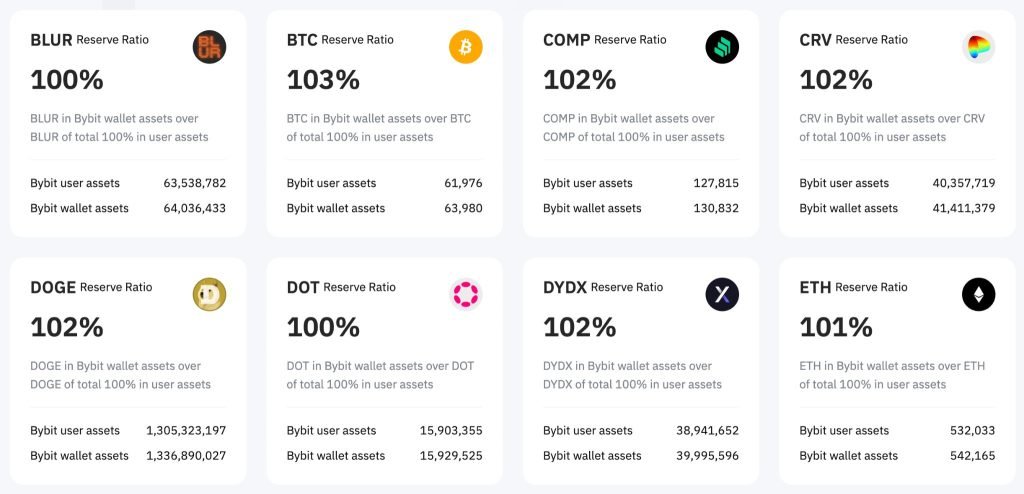Click the DYDX token X icon
Image resolution: width=1024 pixels, height=494 pixels.
click(722, 294)
